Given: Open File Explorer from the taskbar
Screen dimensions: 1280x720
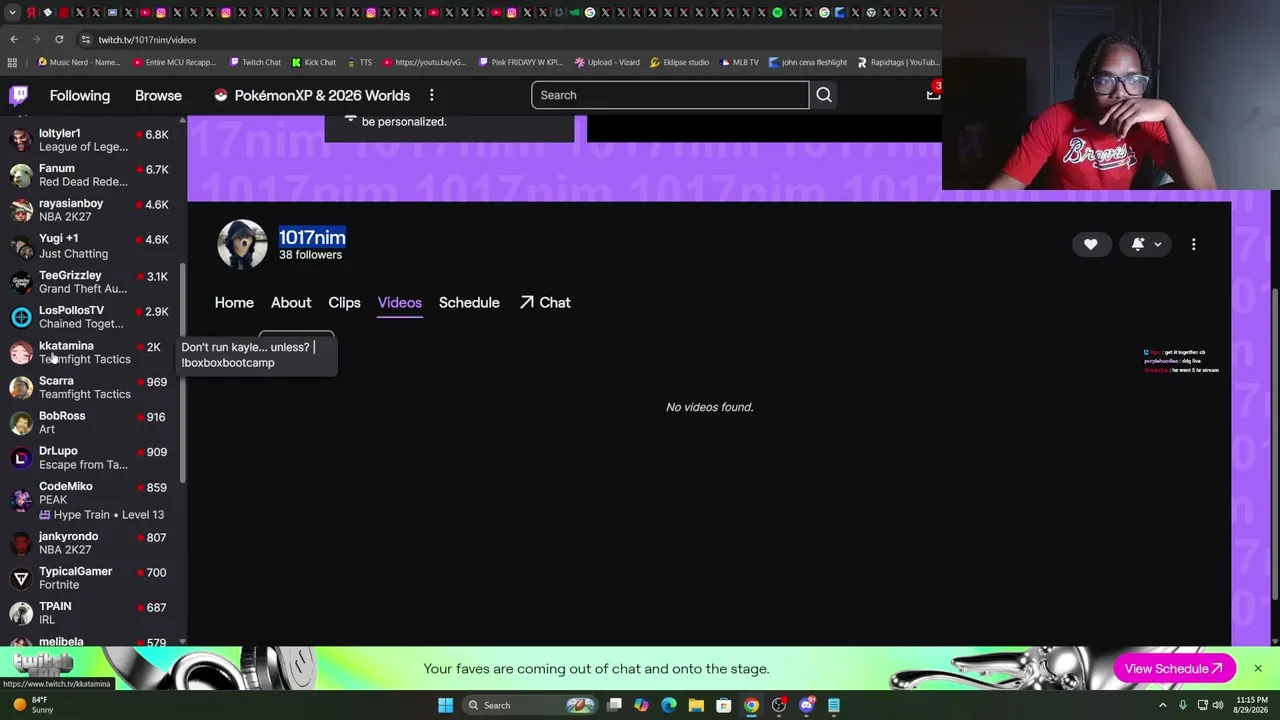Looking at the screenshot, I should [696, 705].
